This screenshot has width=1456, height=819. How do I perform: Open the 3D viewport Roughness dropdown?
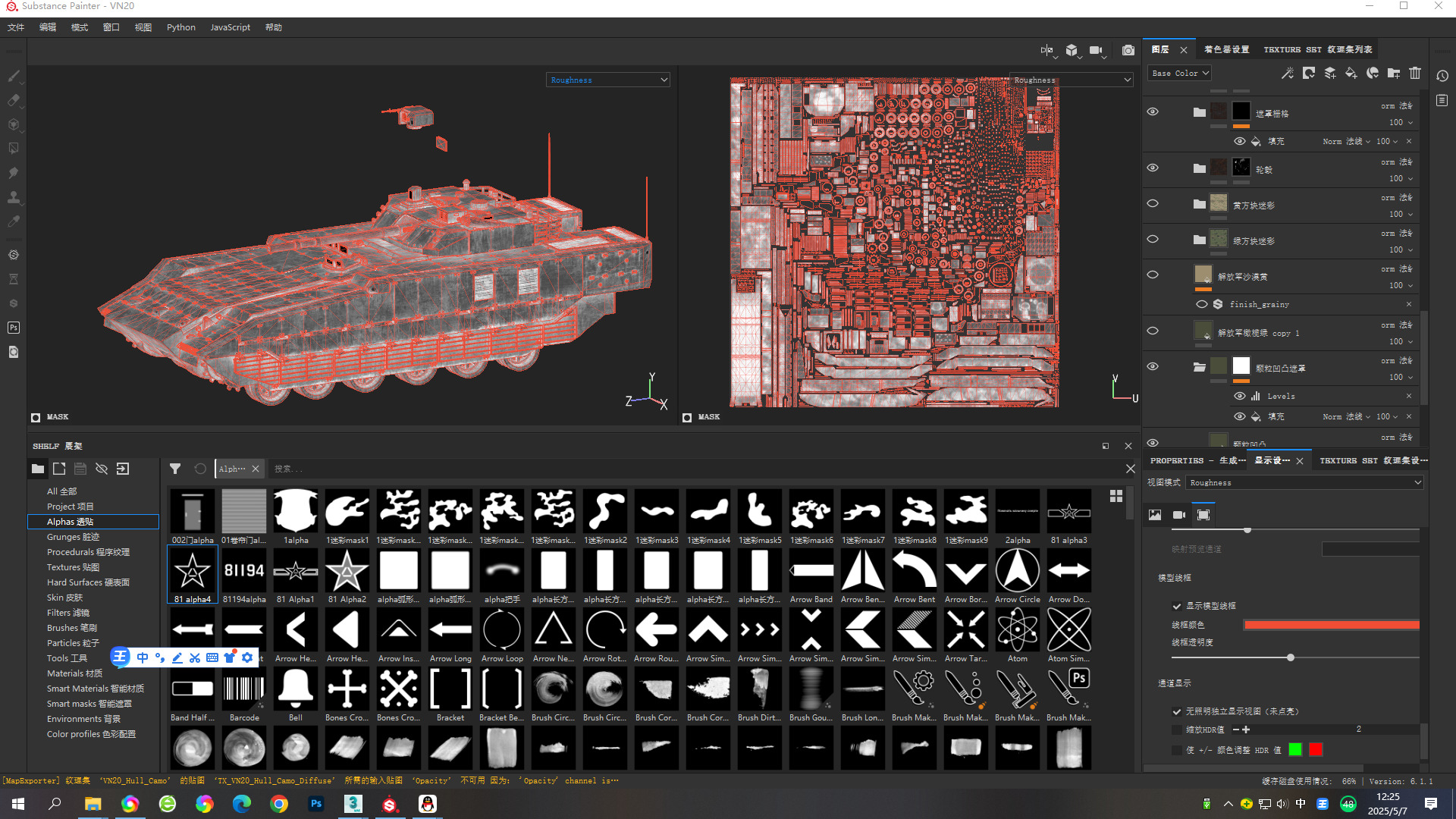point(608,80)
